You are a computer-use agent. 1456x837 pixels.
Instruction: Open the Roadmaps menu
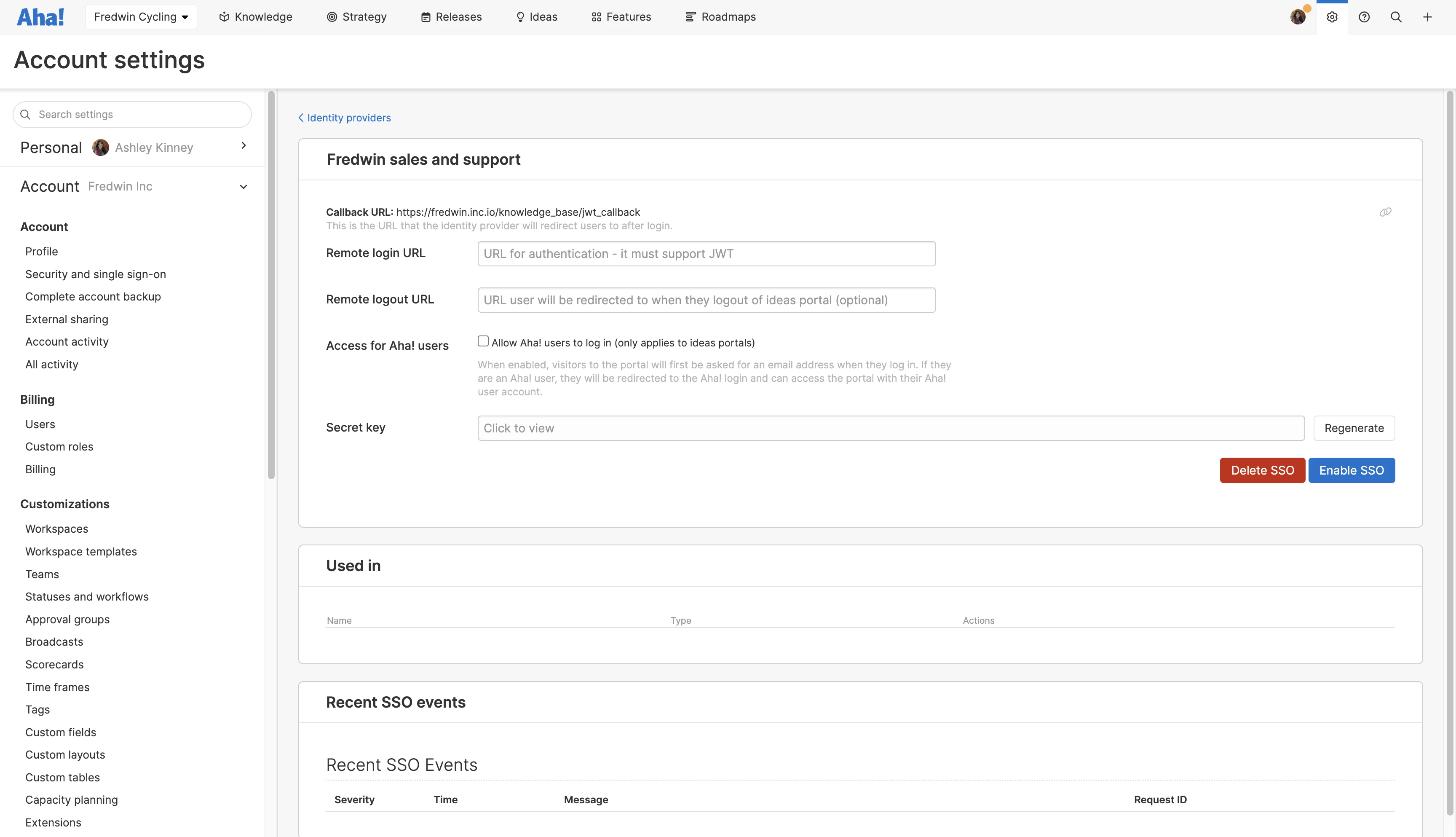[720, 17]
